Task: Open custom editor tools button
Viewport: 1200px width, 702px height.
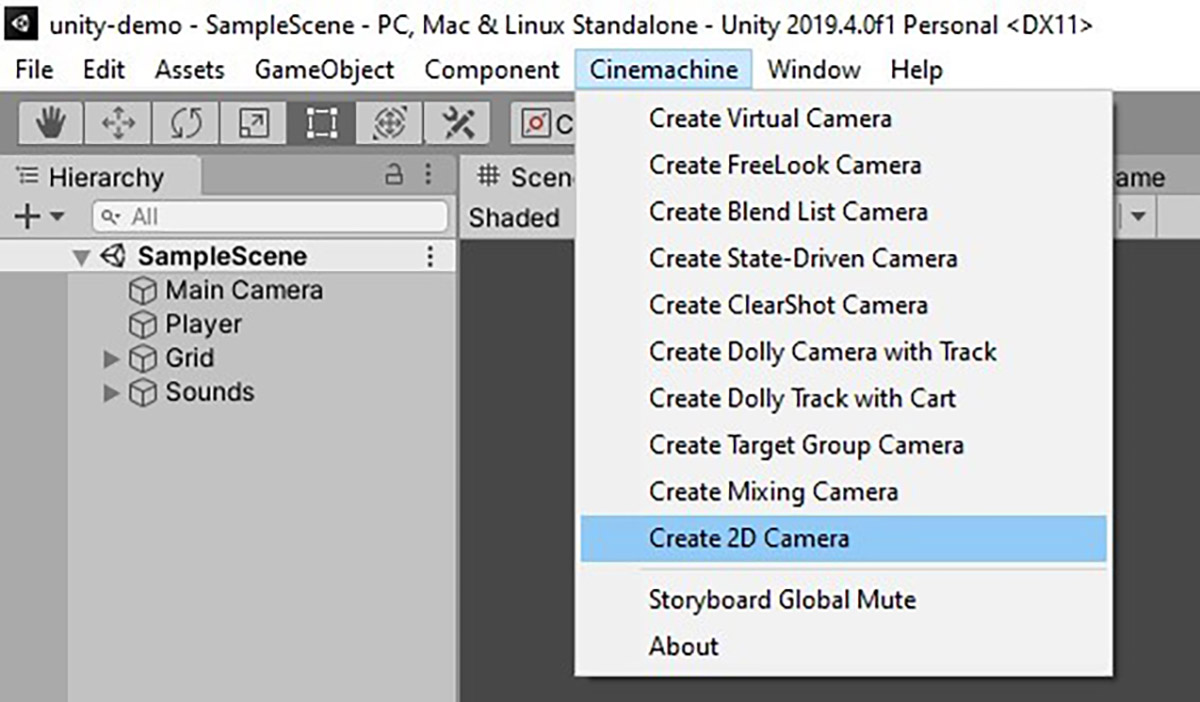Action: click(456, 124)
